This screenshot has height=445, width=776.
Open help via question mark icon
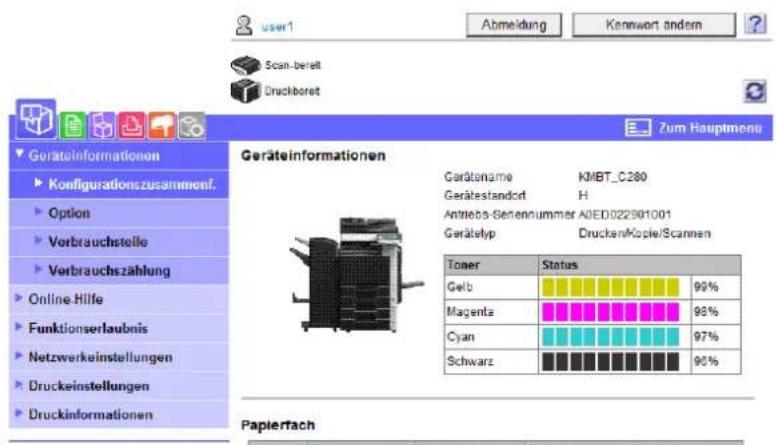(755, 24)
